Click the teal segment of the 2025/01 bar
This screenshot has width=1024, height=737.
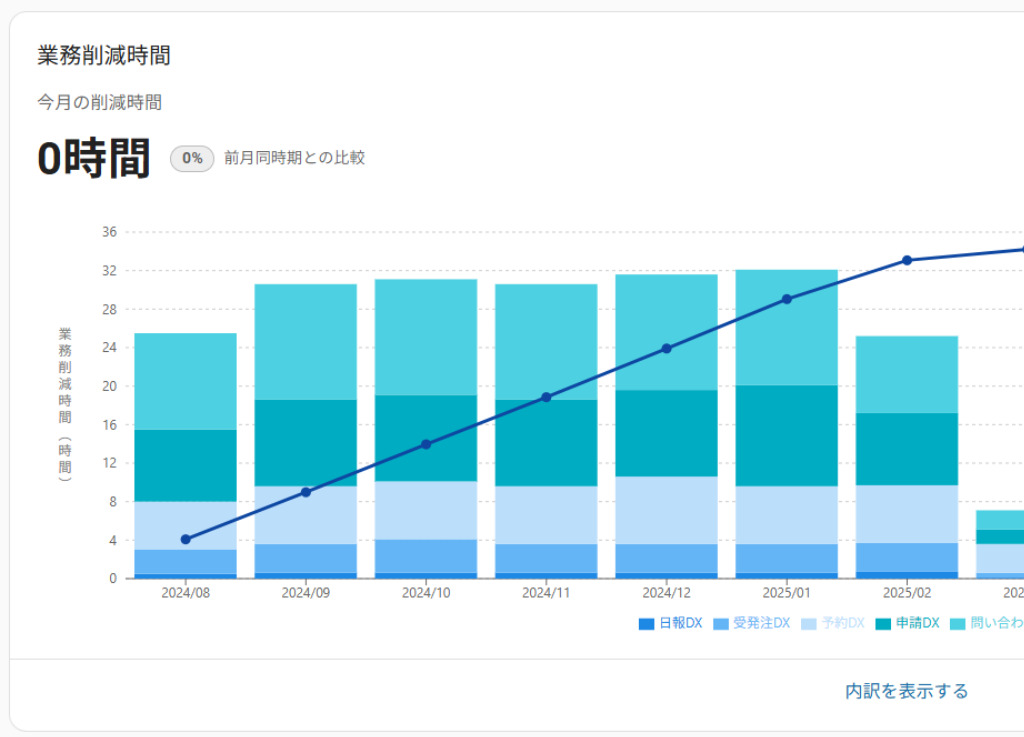coord(787,435)
